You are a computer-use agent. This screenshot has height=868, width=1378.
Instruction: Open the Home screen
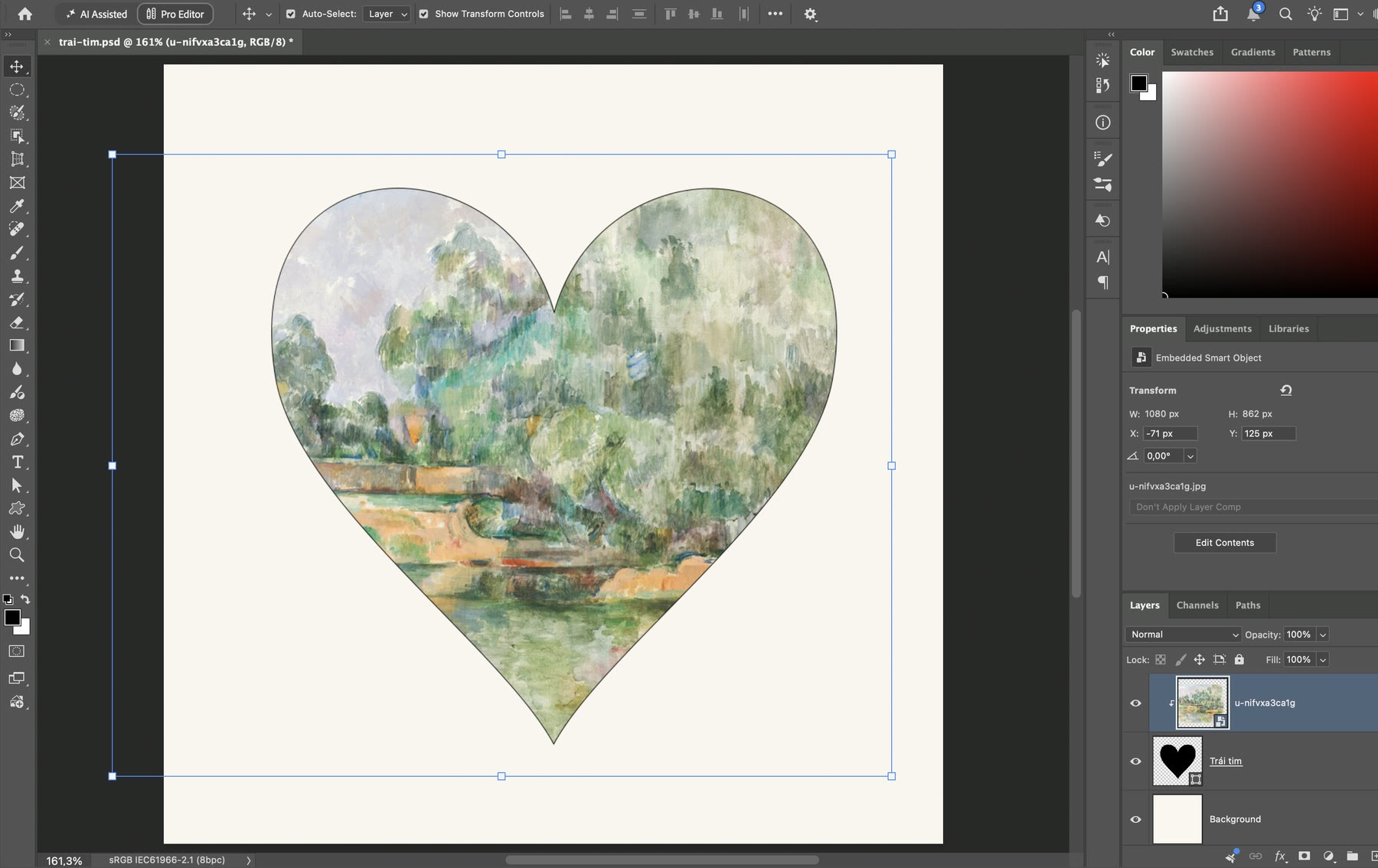click(x=24, y=14)
